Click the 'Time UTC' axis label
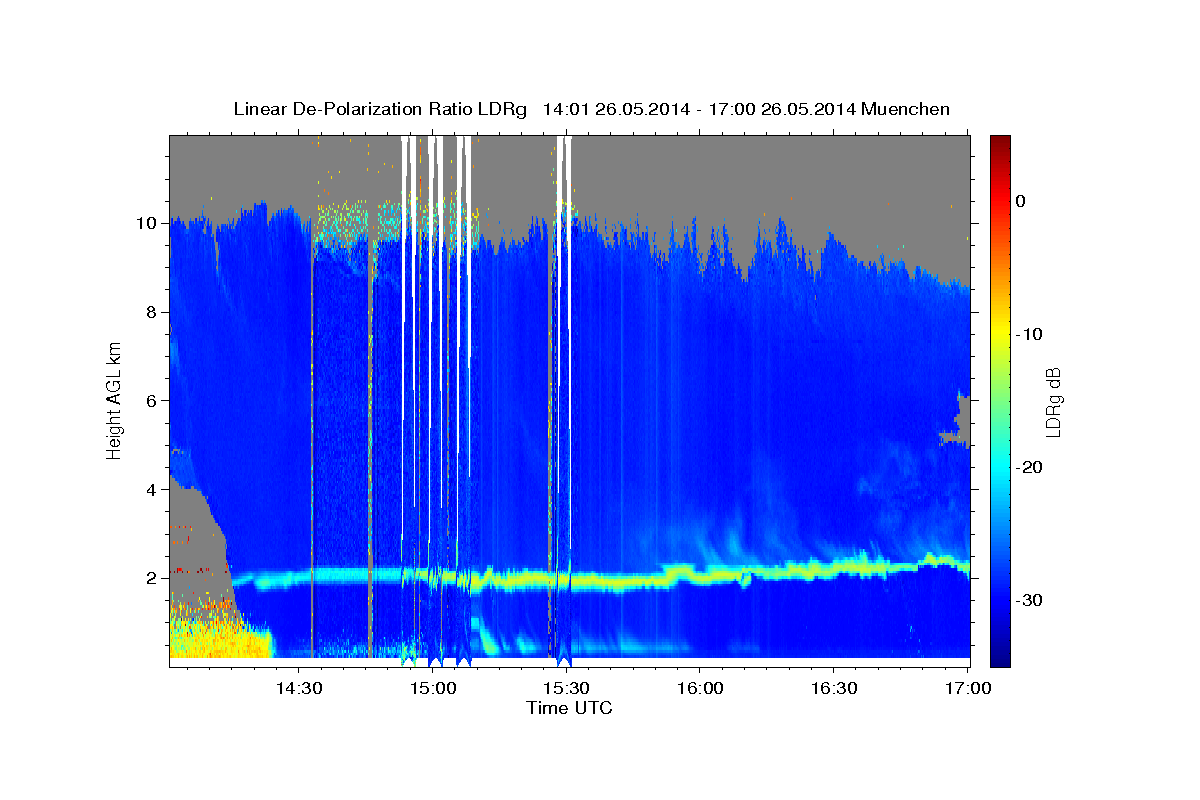Image resolution: width=1200 pixels, height=800 pixels. pos(569,708)
